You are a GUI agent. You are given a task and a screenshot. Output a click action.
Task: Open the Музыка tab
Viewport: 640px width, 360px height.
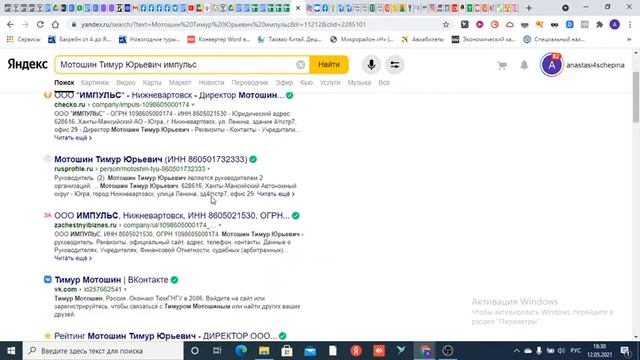pyautogui.click(x=359, y=82)
